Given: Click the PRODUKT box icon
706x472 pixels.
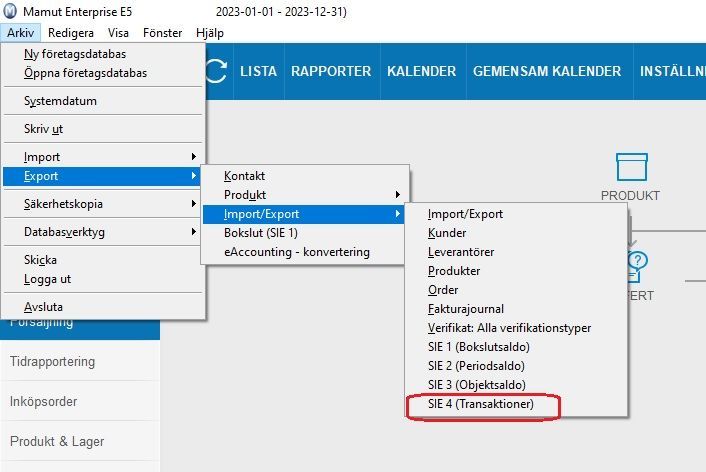Looking at the screenshot, I should [632, 167].
